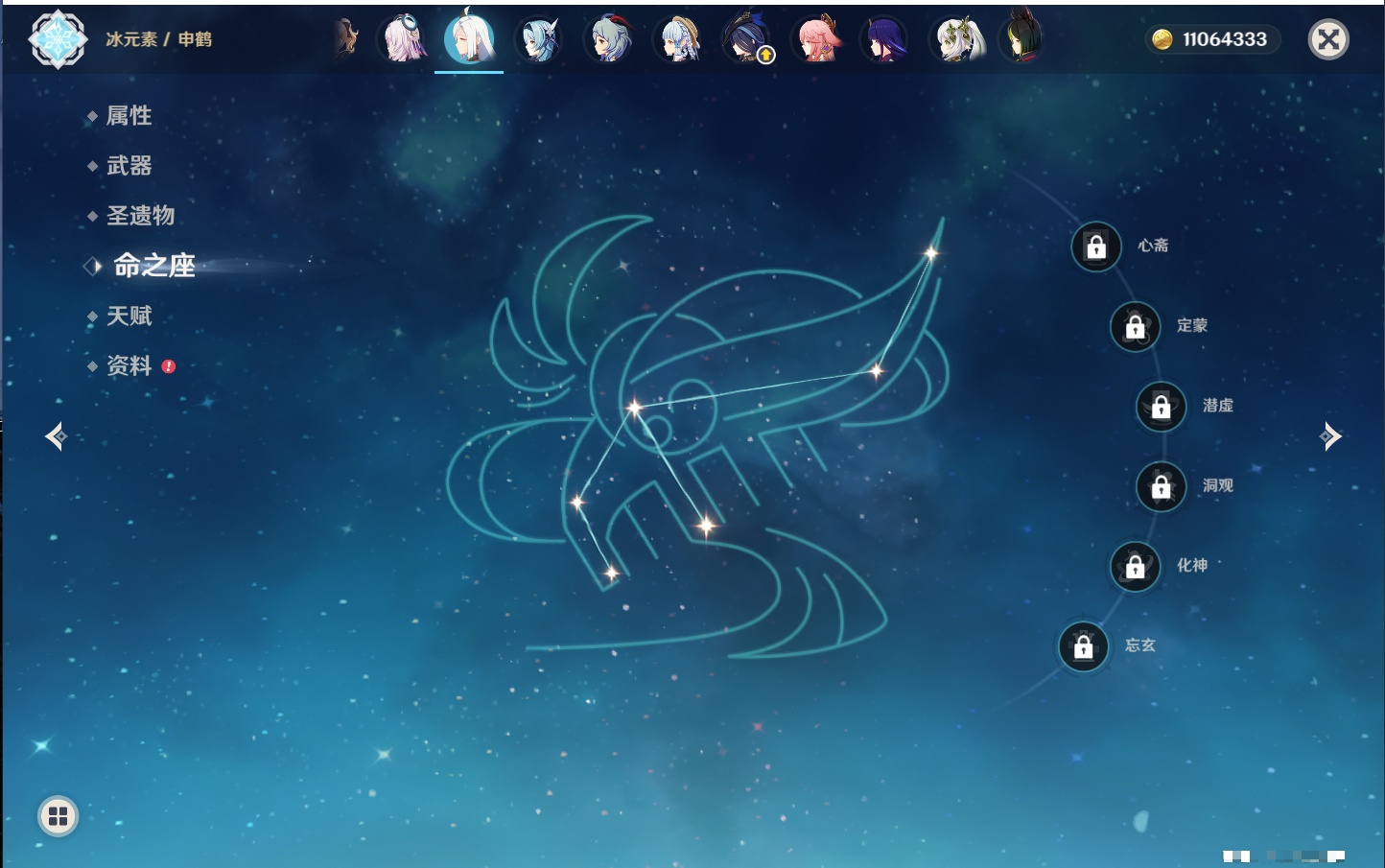
Task: Select the 定蒙 constellation lock icon
Action: [1135, 326]
